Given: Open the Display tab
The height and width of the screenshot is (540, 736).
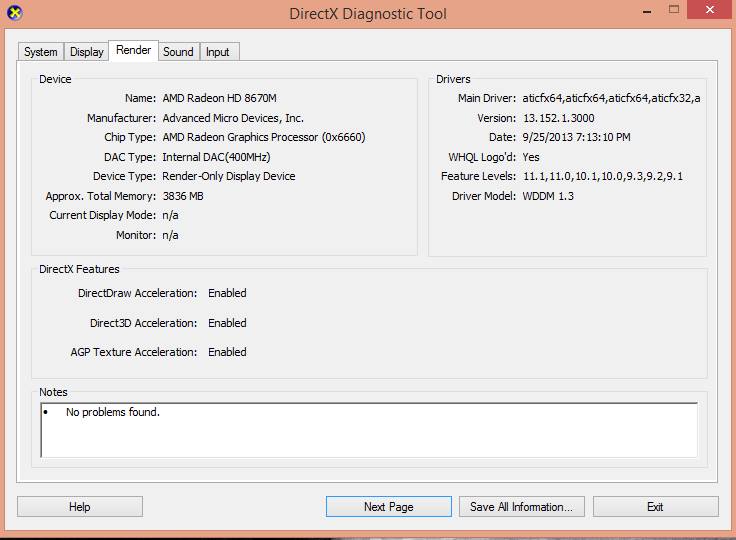Looking at the screenshot, I should tap(86, 52).
